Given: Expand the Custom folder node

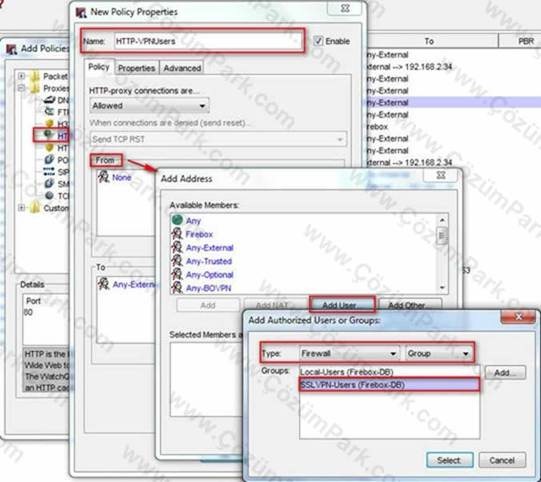Looking at the screenshot, I should (21, 208).
